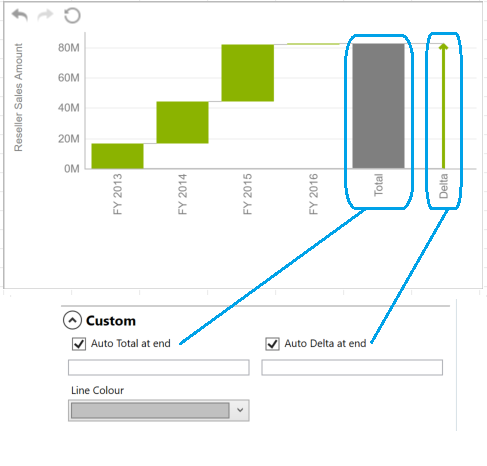Click the undo arrow icon
Viewport: 487px width, 466px height.
click(x=20, y=15)
